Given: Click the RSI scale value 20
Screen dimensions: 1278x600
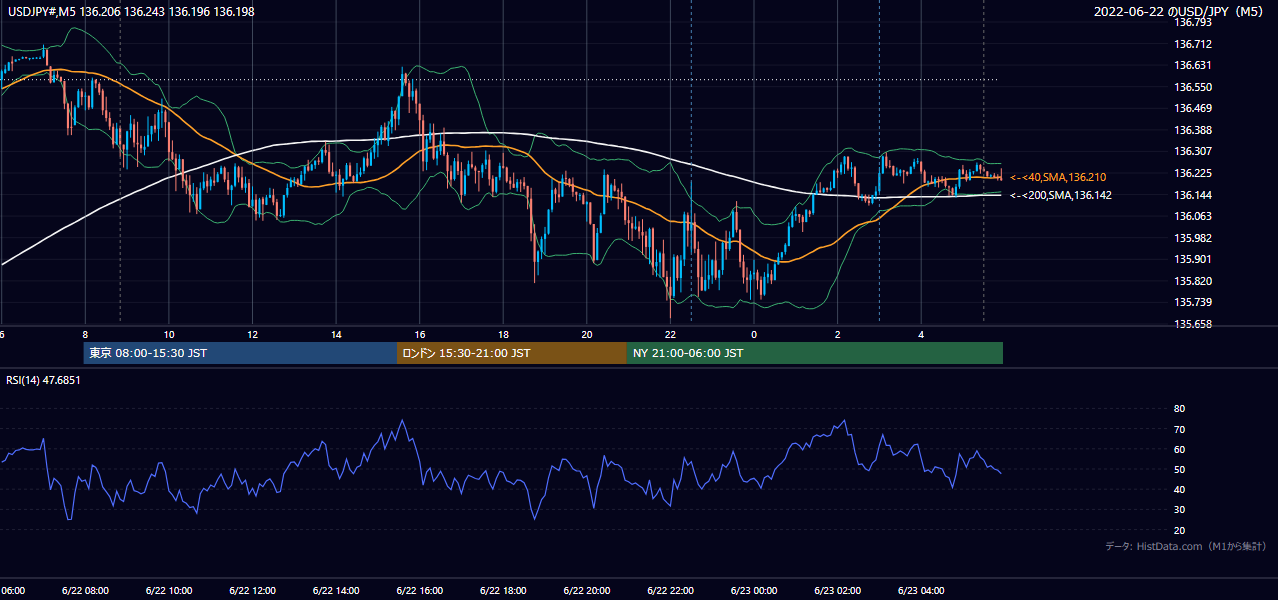Looking at the screenshot, I should (x=1180, y=530).
